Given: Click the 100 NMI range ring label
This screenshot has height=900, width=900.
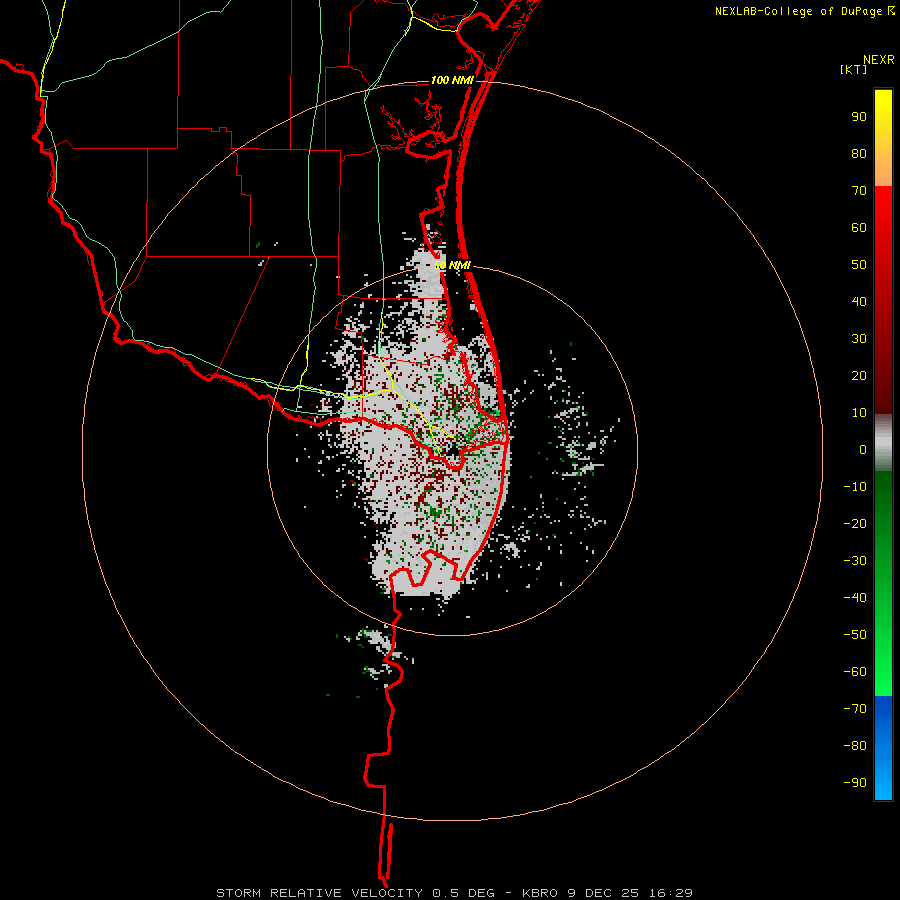Looking at the screenshot, I should [452, 80].
